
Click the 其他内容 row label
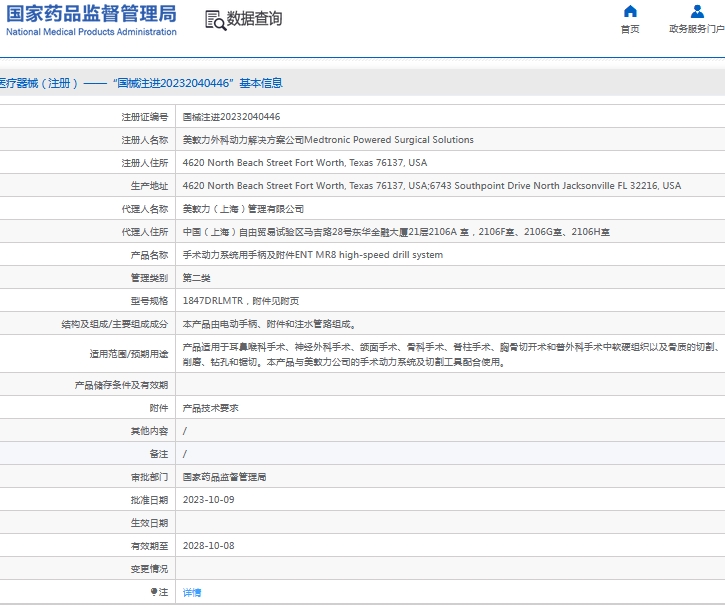pos(149,431)
